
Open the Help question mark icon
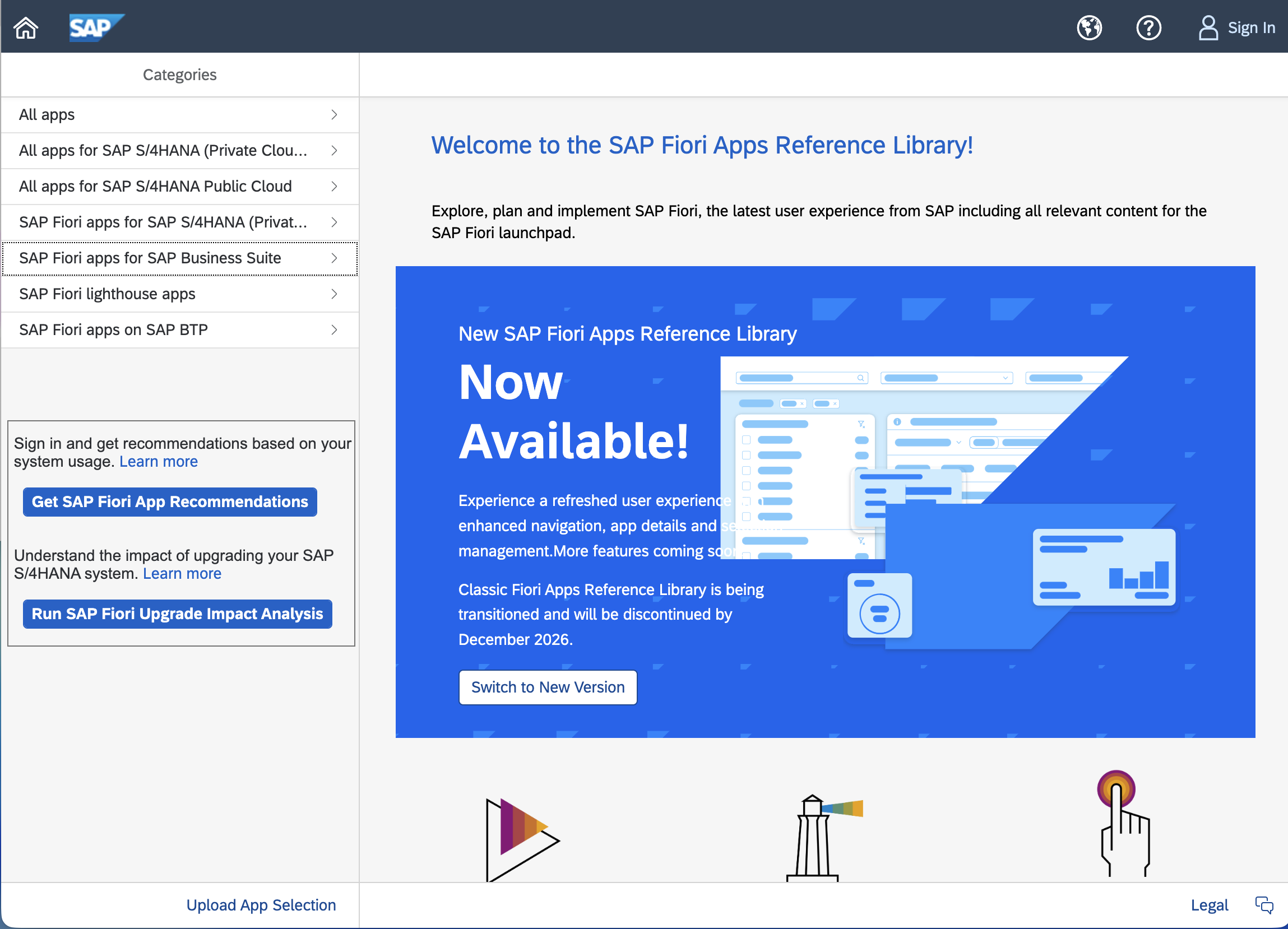(1148, 27)
